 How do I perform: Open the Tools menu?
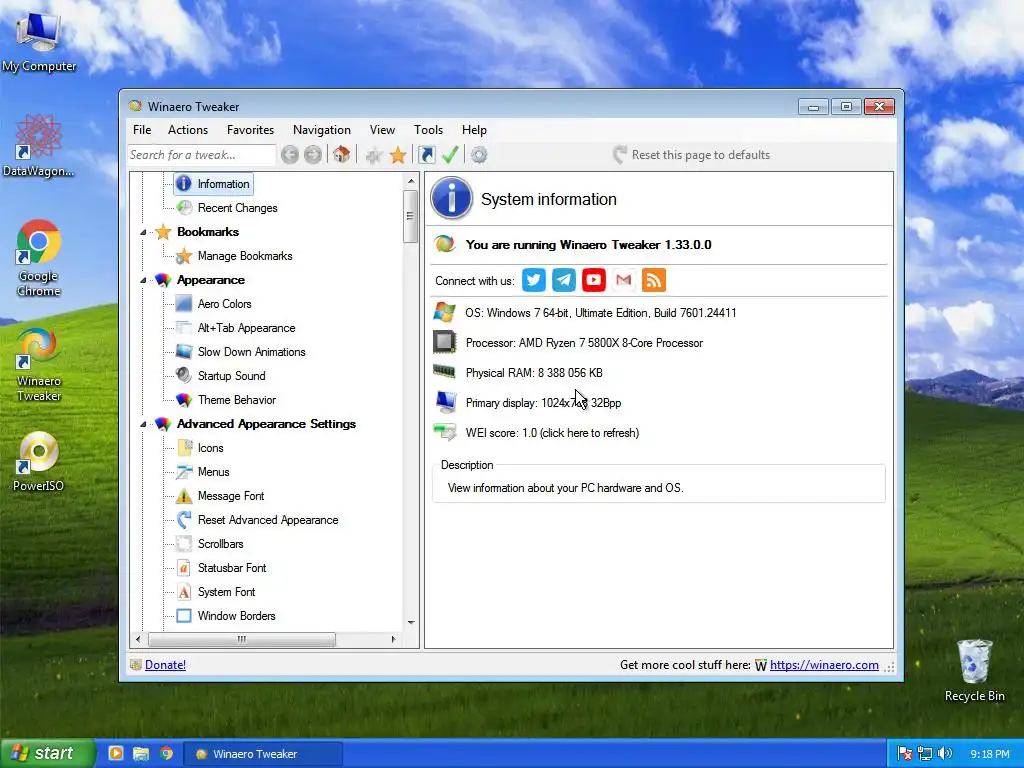pos(428,130)
